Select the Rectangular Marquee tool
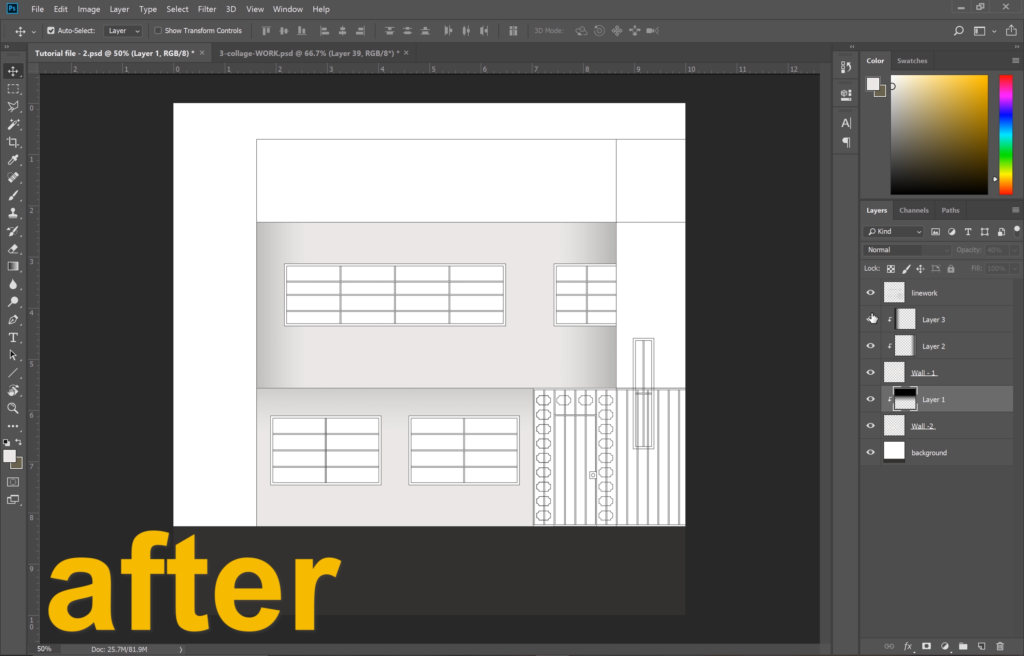Screen dimensions: 1024x656 point(13,89)
